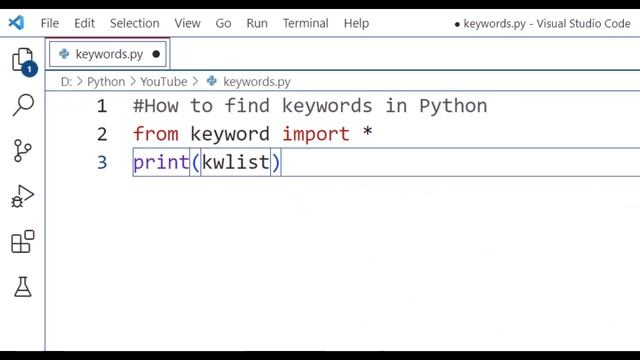Click the 'from' keyword on line 2
640x360 pixels.
pos(156,134)
